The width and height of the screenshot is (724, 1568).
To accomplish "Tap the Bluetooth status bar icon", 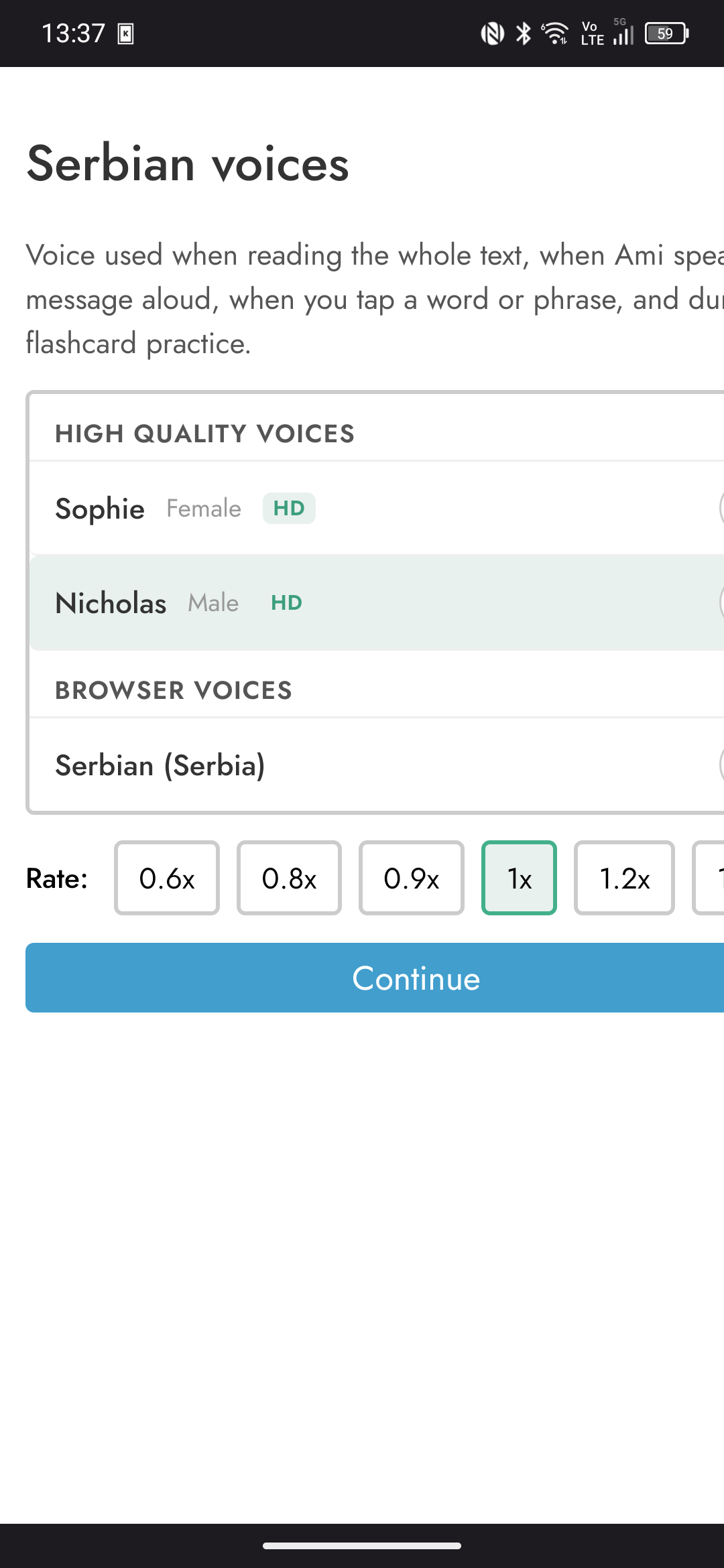I will click(524, 33).
